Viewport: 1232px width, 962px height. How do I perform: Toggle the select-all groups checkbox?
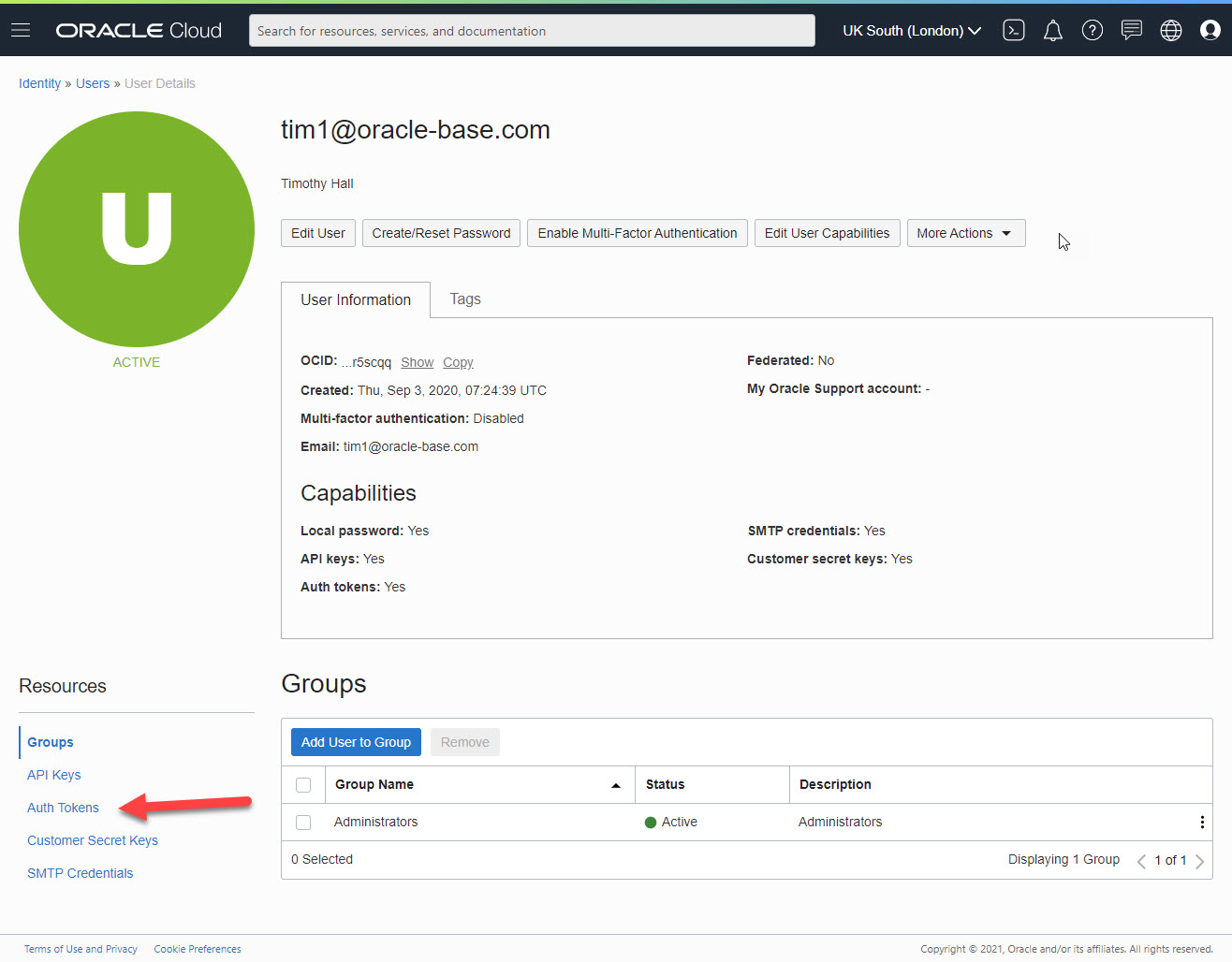coord(303,785)
